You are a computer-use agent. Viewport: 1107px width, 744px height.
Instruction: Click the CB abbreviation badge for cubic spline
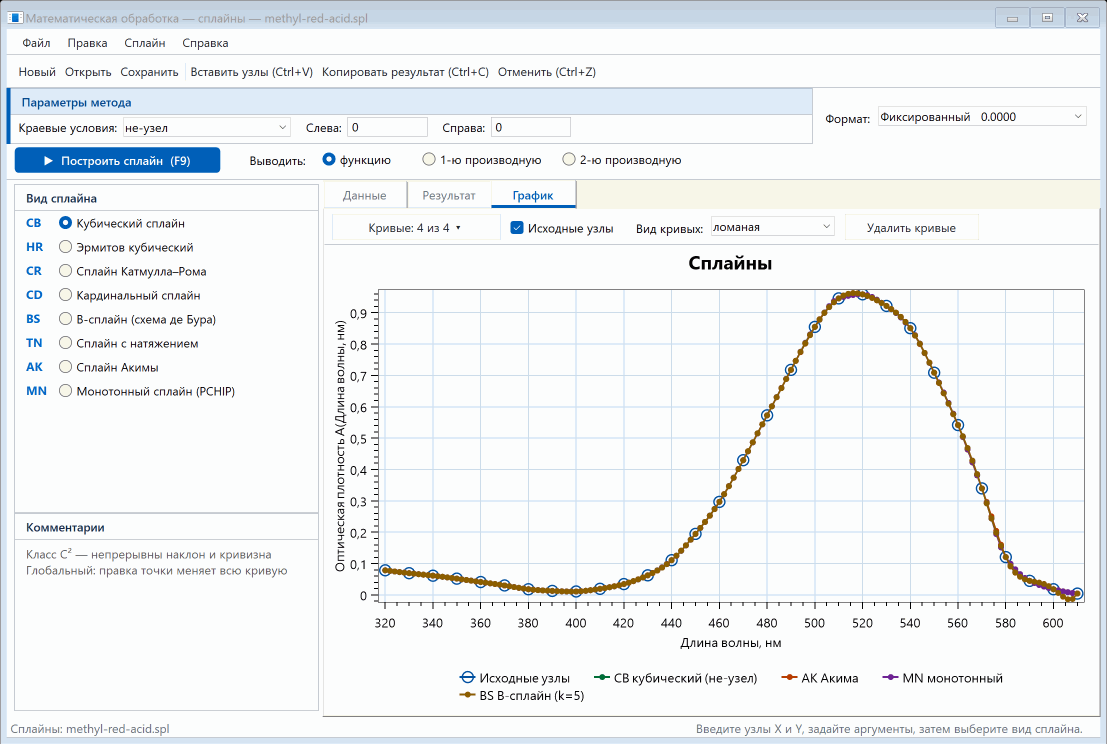[34, 223]
